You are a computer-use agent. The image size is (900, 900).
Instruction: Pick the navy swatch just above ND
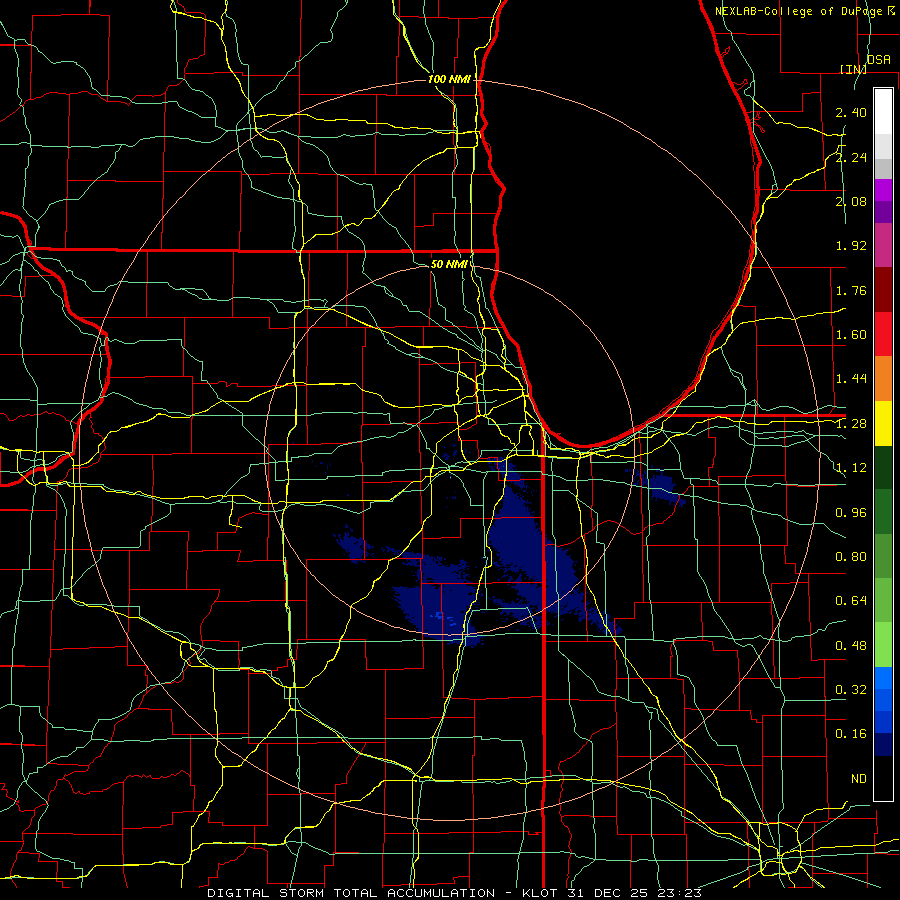pyautogui.click(x=883, y=744)
